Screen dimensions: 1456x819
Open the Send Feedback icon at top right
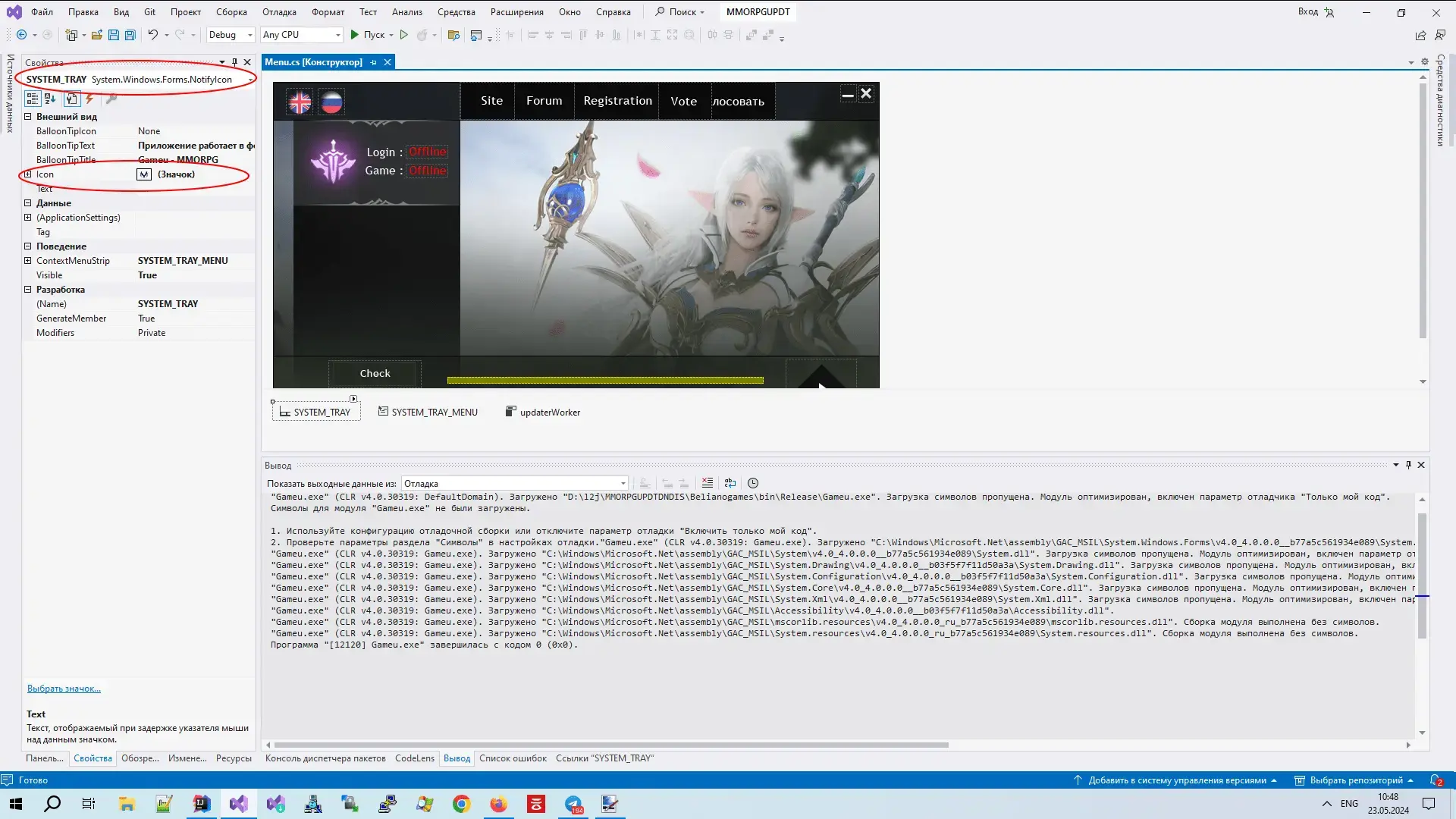1440,35
